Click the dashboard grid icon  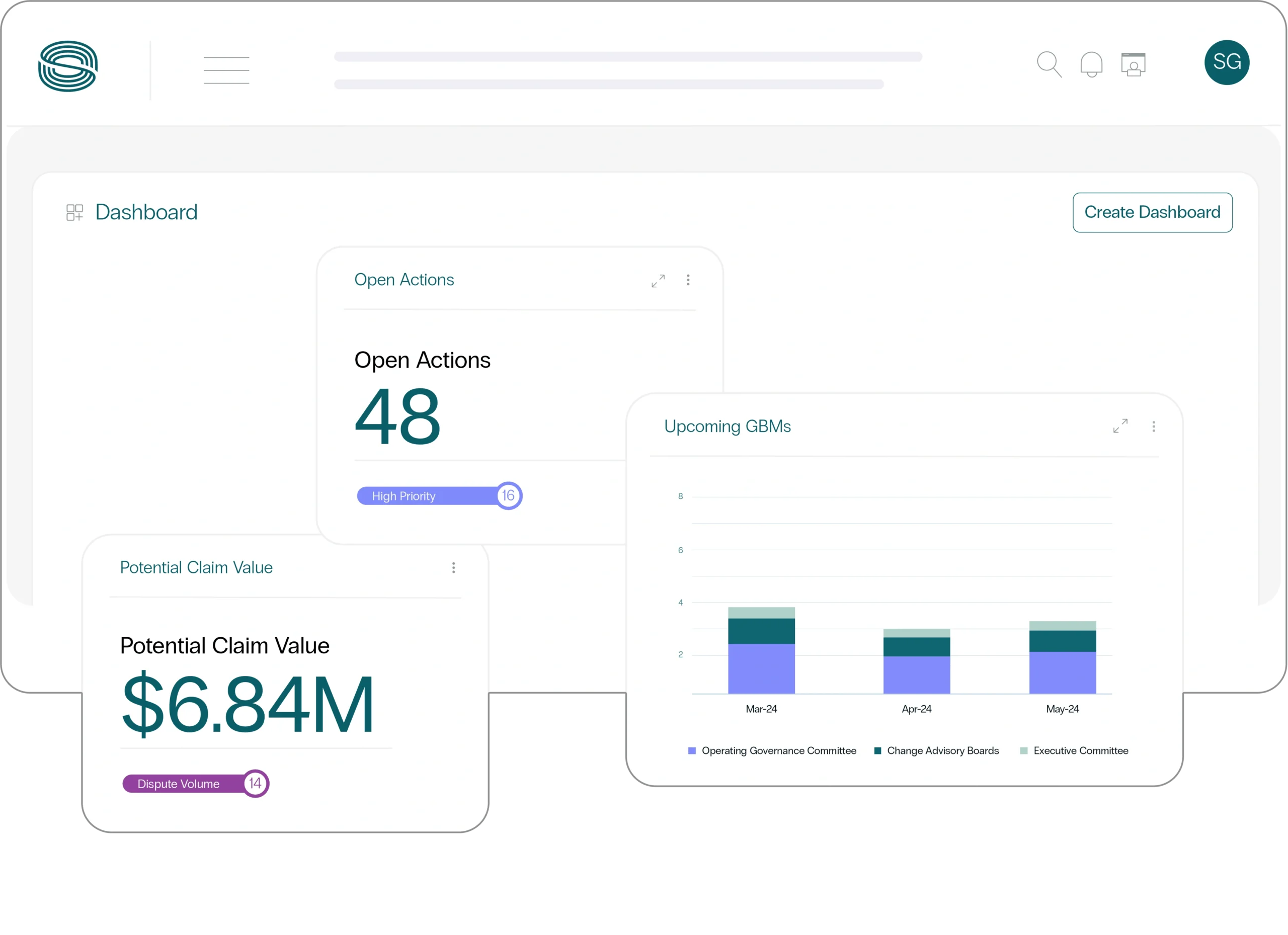74,213
